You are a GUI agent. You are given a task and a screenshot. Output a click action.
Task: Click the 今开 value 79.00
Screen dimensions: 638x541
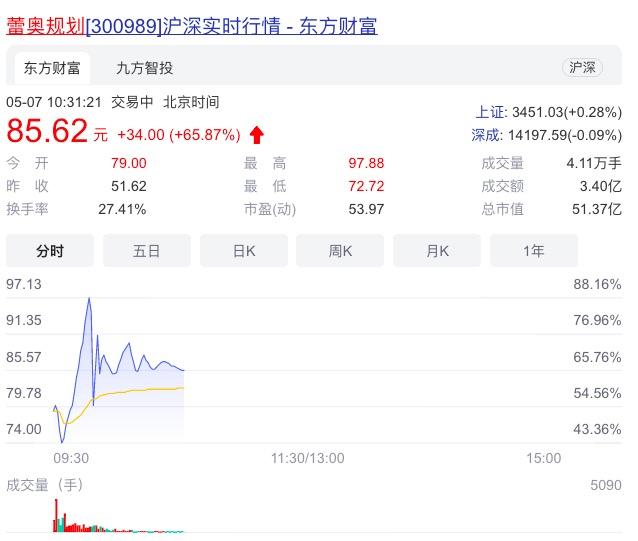pyautogui.click(x=129, y=163)
